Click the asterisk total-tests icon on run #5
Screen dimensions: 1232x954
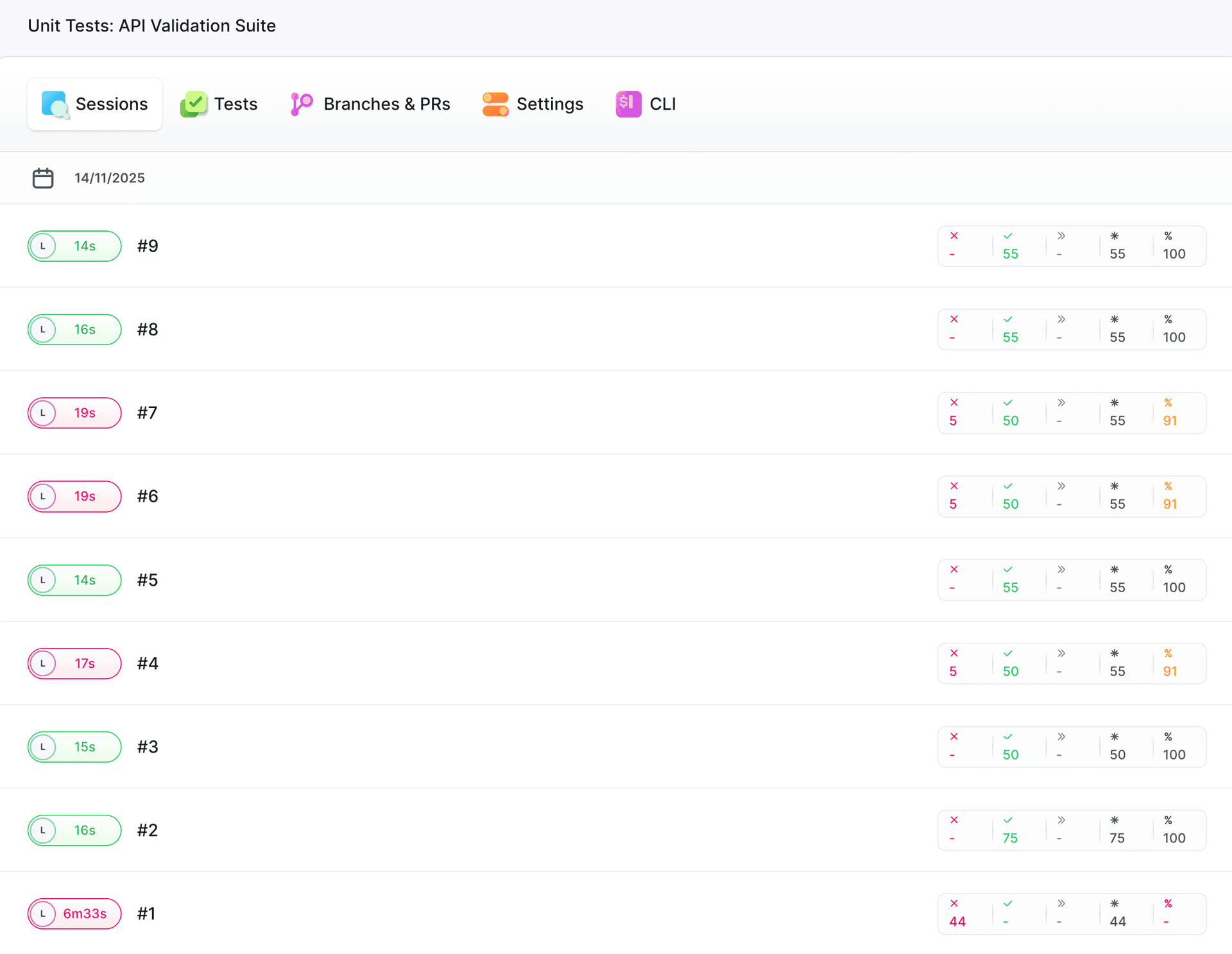tap(1115, 570)
